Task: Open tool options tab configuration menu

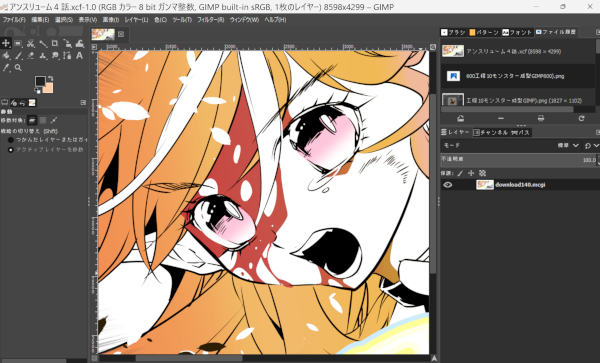Action: tap(83, 103)
